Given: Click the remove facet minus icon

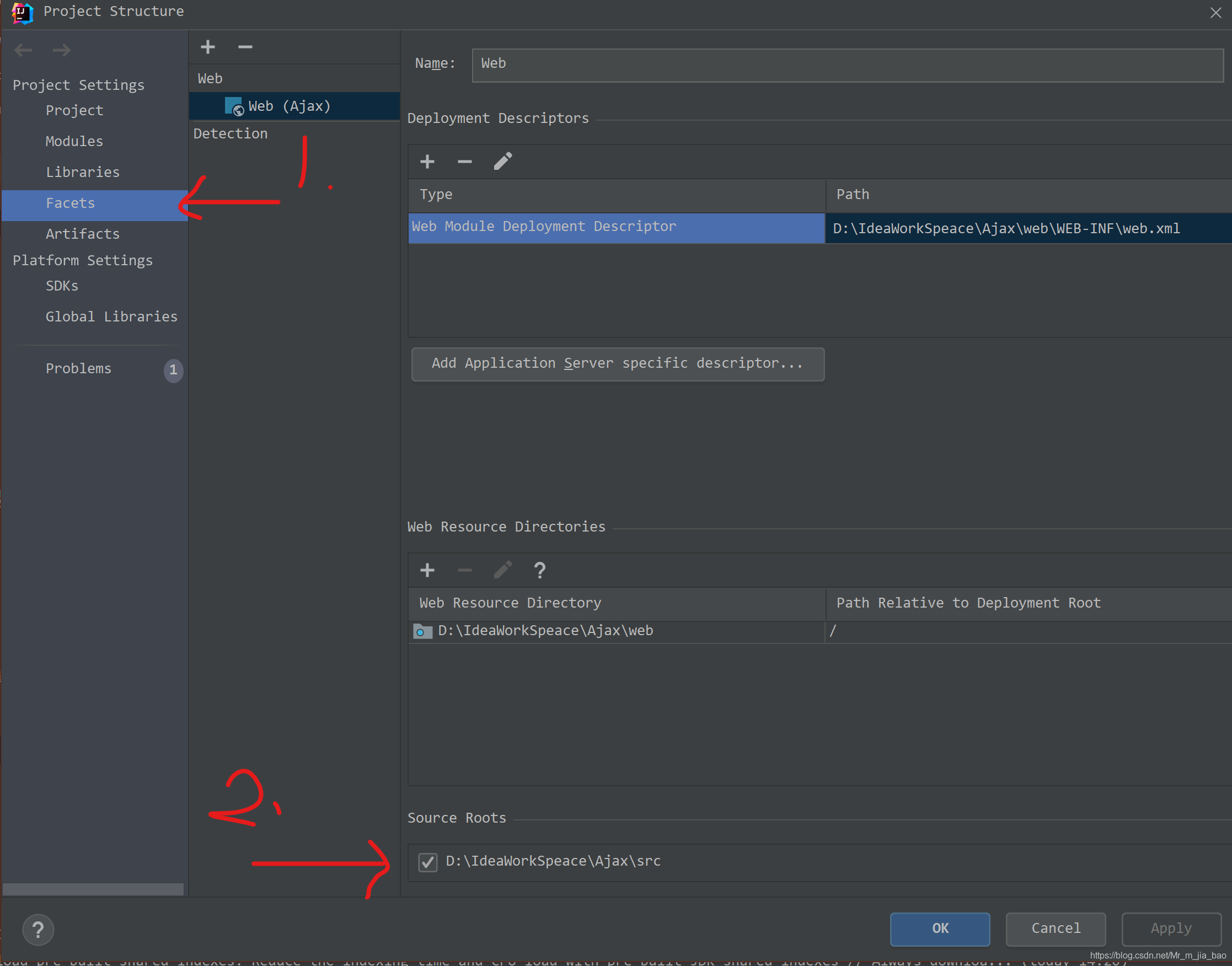Looking at the screenshot, I should click(245, 47).
